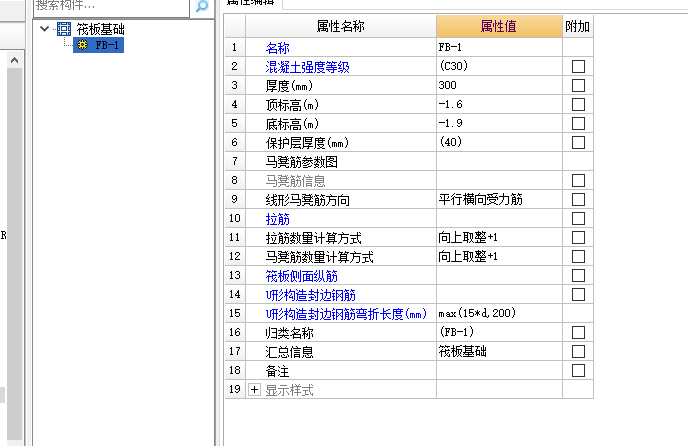Click the thickness value 300
The width and height of the screenshot is (688, 446).
point(499,85)
